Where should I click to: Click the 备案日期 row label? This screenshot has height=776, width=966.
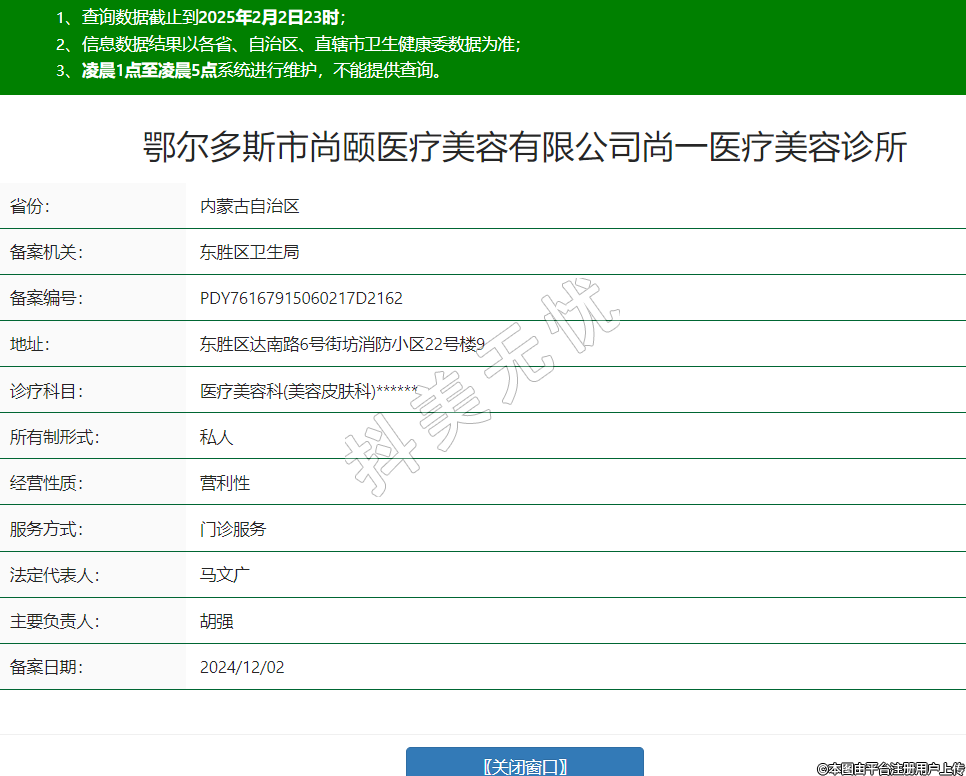pos(46,667)
